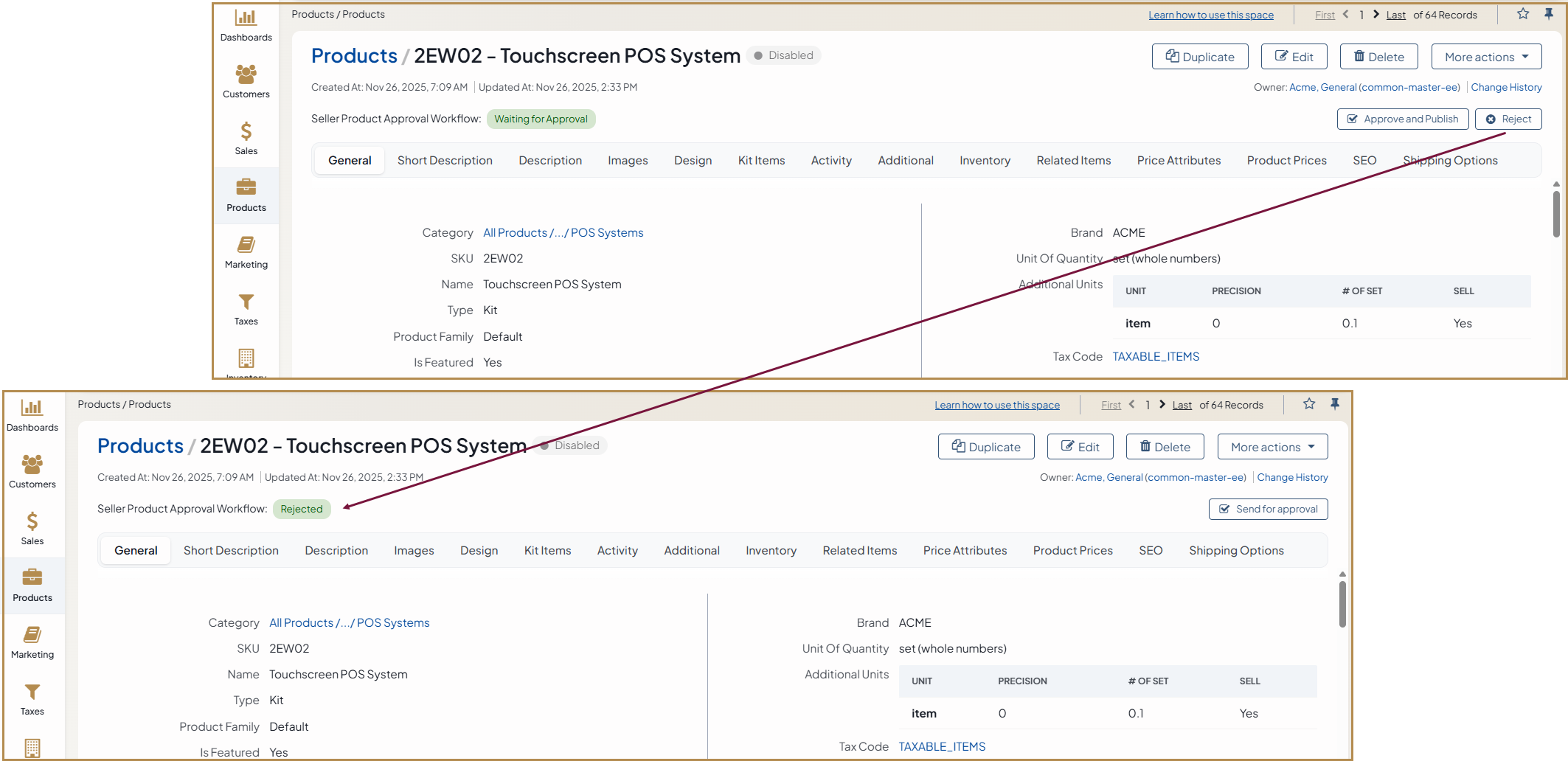The image size is (1568, 761).
Task: Open TAXABLE_ITEMS tax code link in bottom panel
Action: [942, 747]
